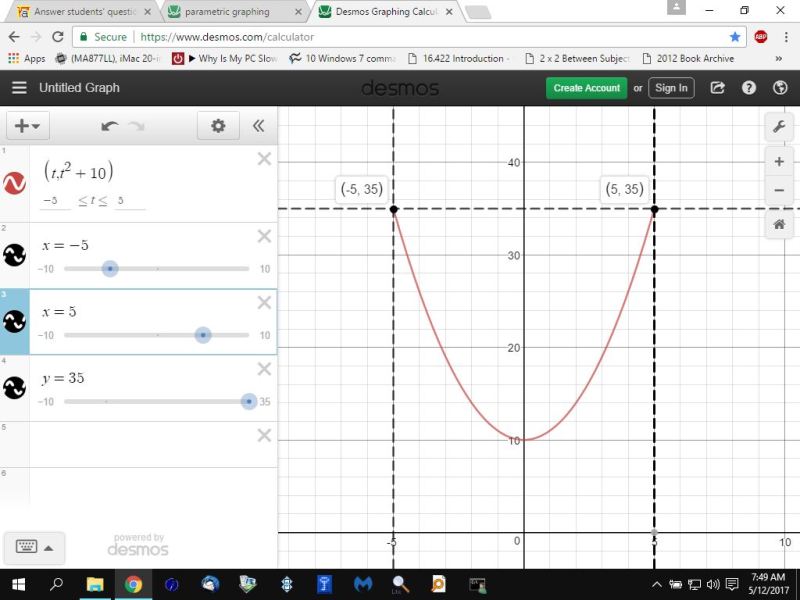Open the Action Center notifications

point(732,585)
